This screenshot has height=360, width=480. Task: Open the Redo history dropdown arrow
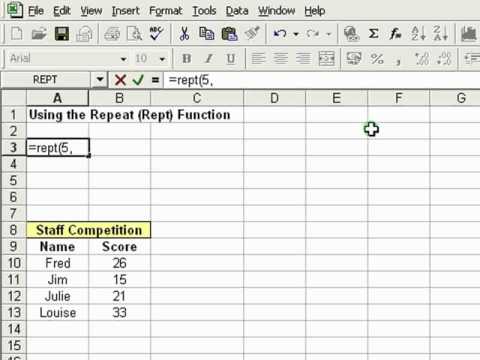[x=329, y=34]
